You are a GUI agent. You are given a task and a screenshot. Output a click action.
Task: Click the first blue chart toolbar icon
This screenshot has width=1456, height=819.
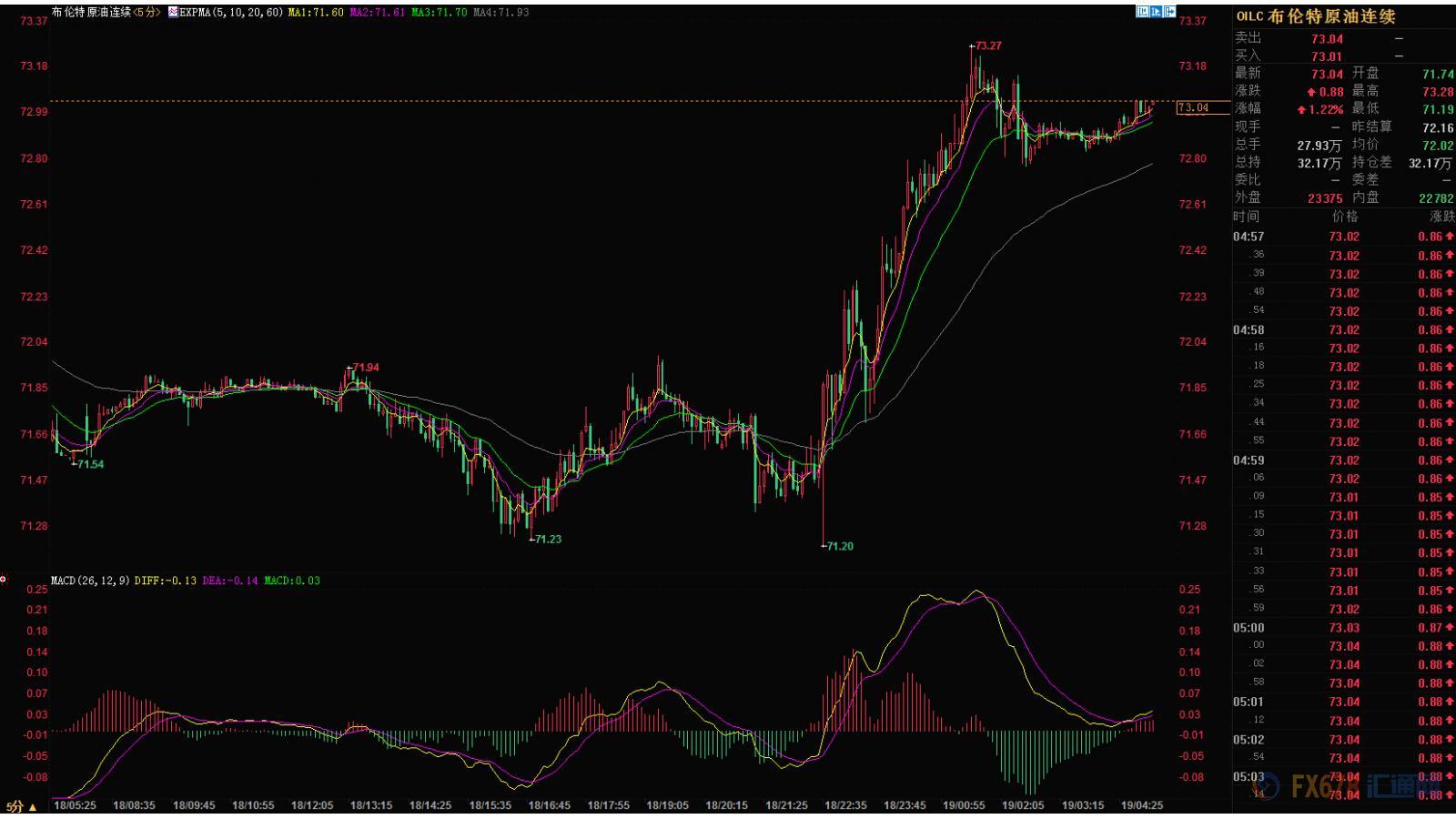click(x=1142, y=12)
